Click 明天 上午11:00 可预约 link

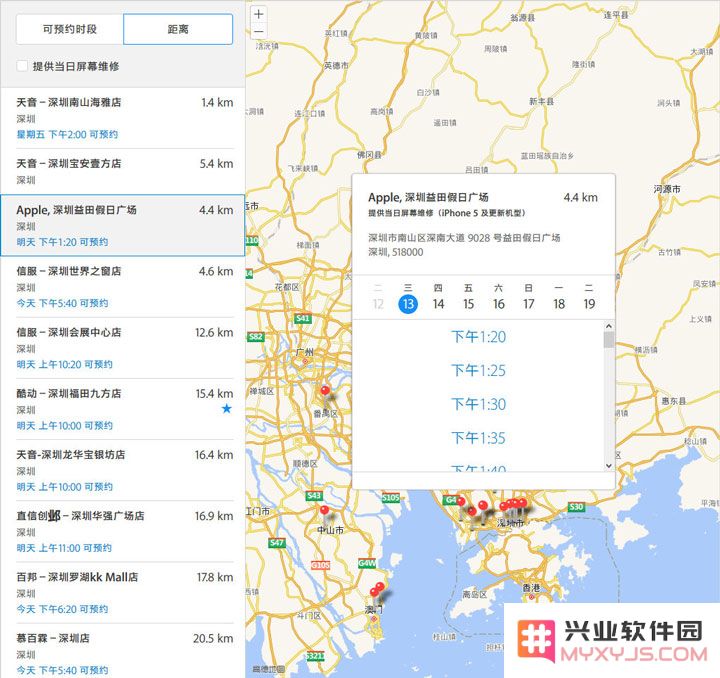pyautogui.click(x=64, y=548)
